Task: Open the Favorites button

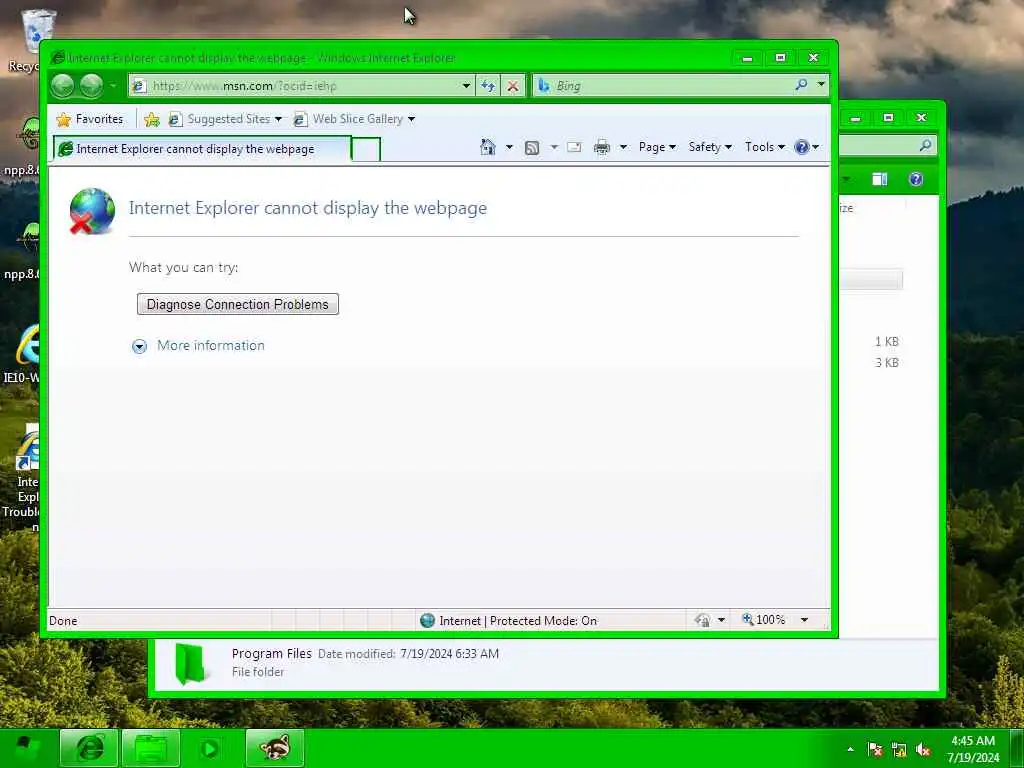Action: coord(90,119)
